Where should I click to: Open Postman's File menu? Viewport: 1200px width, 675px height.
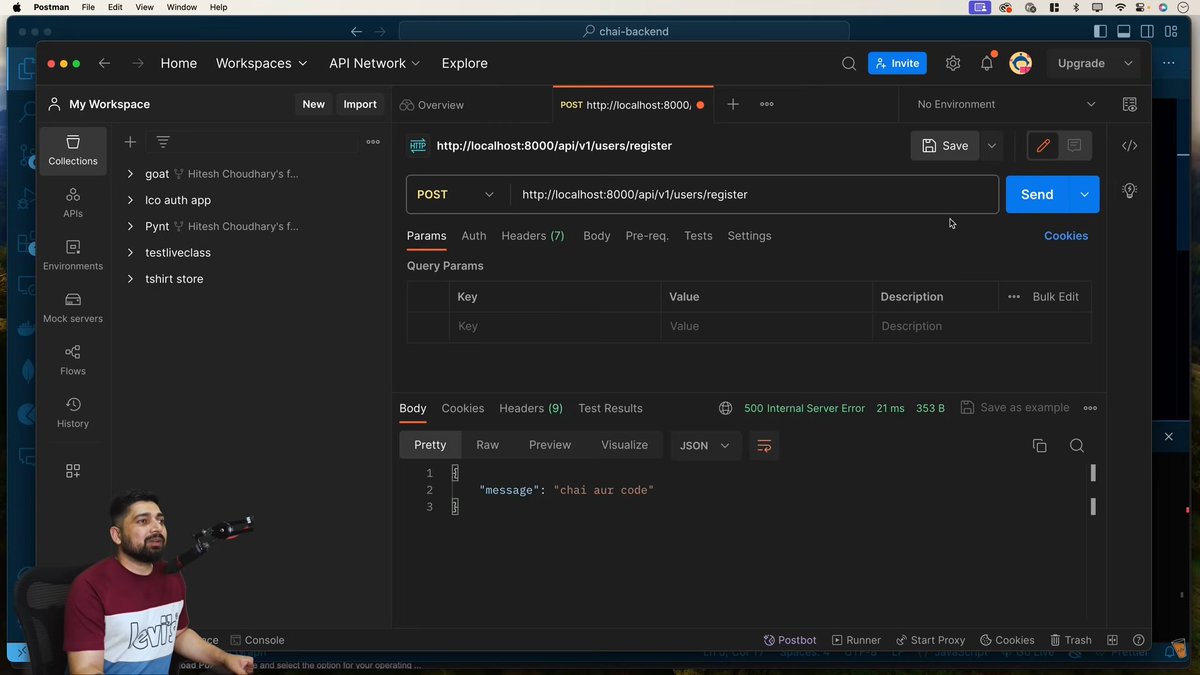[x=88, y=7]
